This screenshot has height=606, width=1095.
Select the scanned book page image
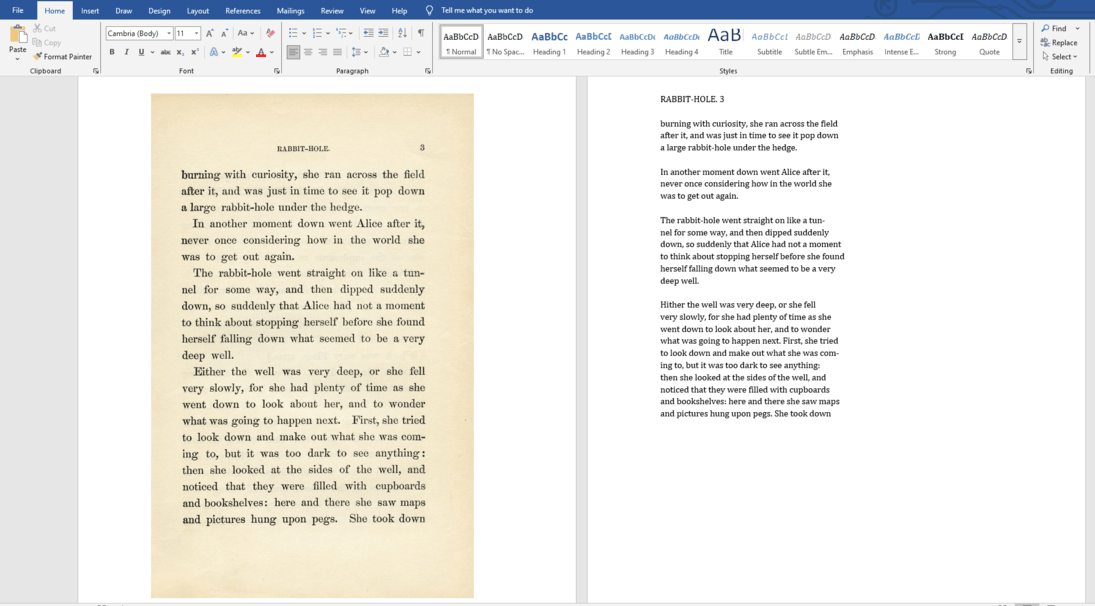click(312, 346)
